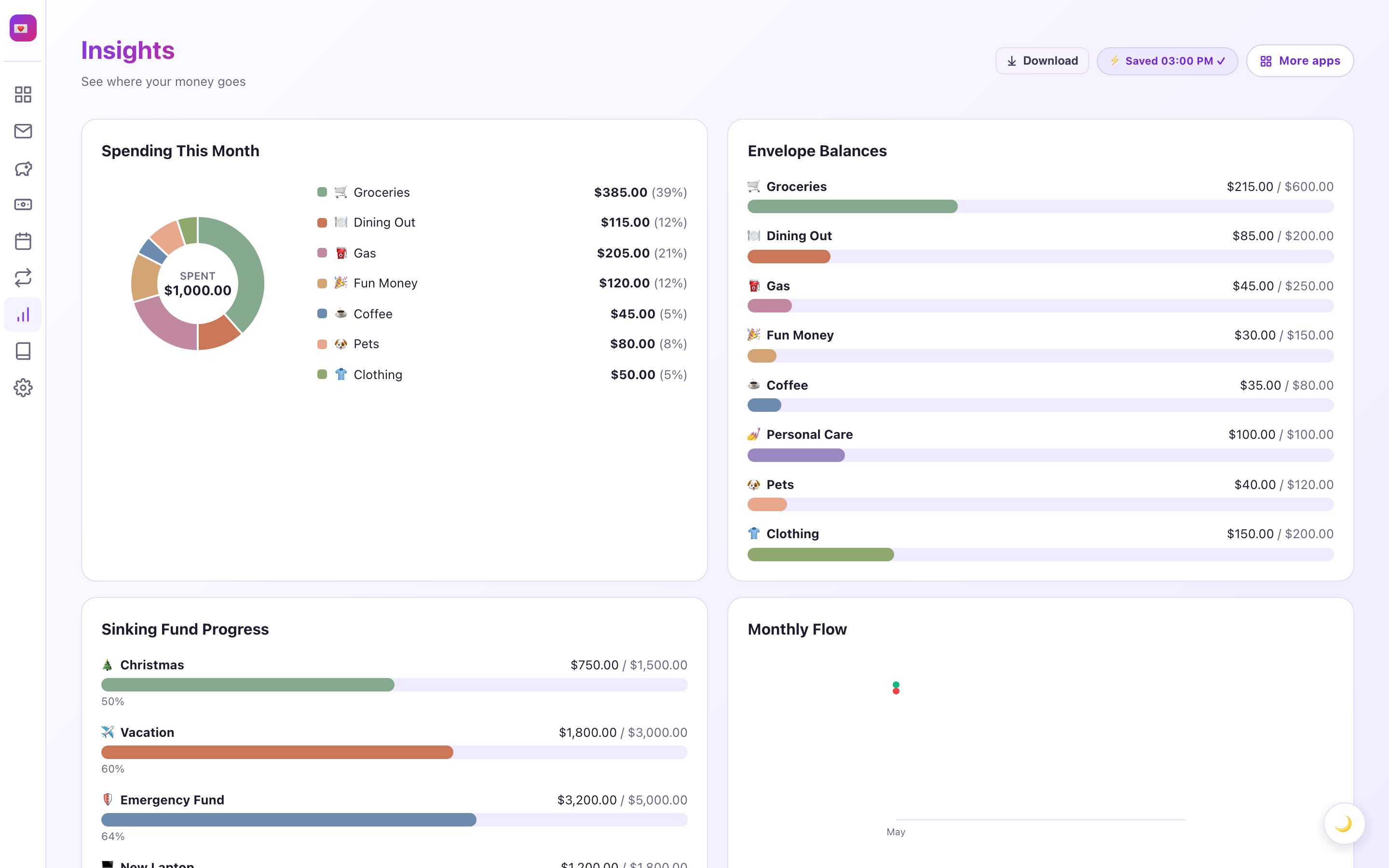The image size is (1389, 868).
Task: Click the Clothing envelope balance bar
Action: click(x=1040, y=555)
